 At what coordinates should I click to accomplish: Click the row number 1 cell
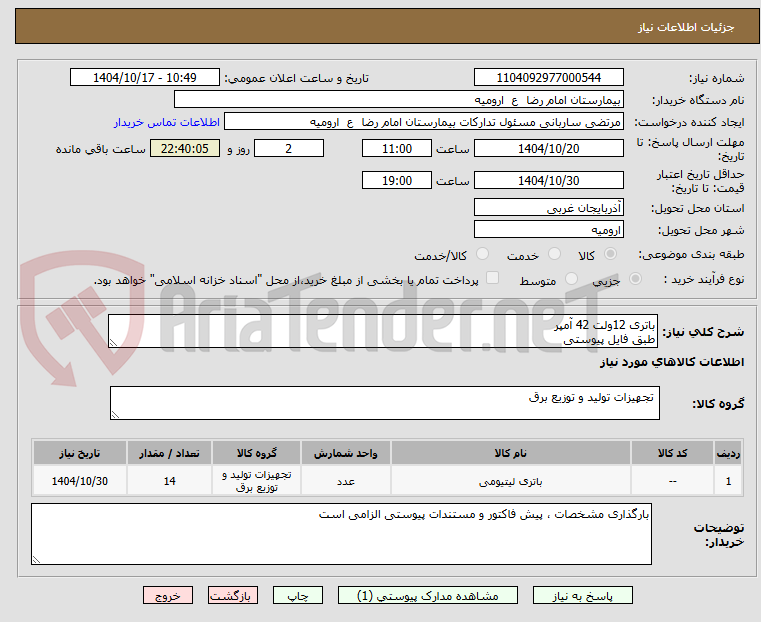[x=728, y=481]
